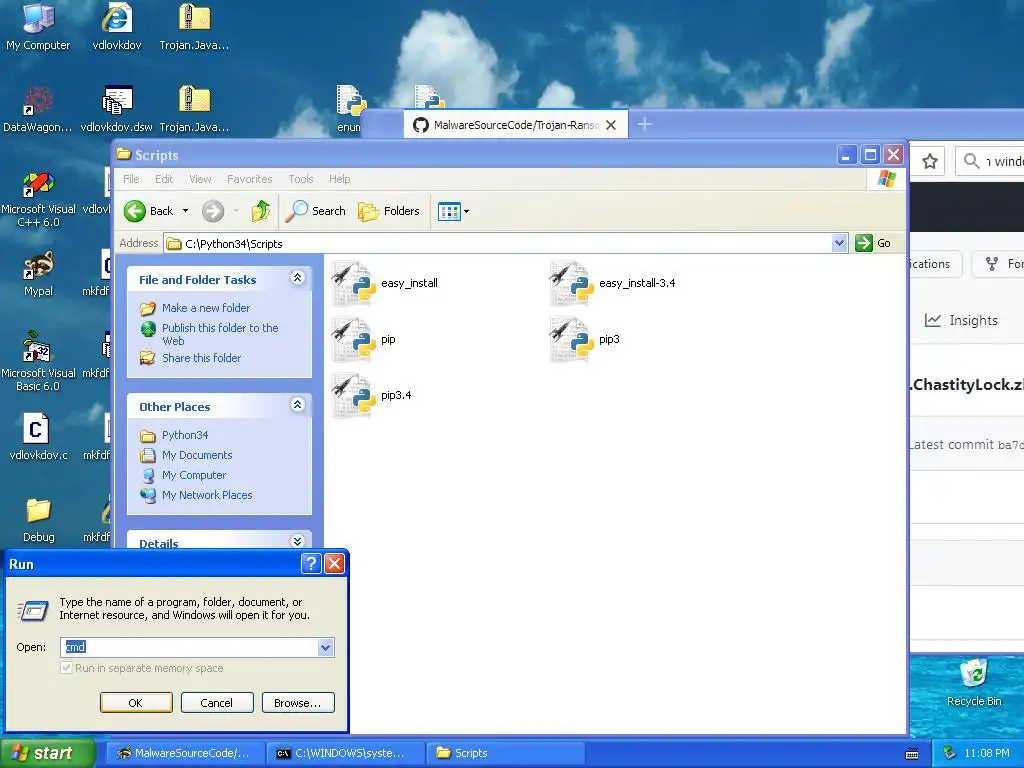Open Insights tab in browser window

coord(961,320)
